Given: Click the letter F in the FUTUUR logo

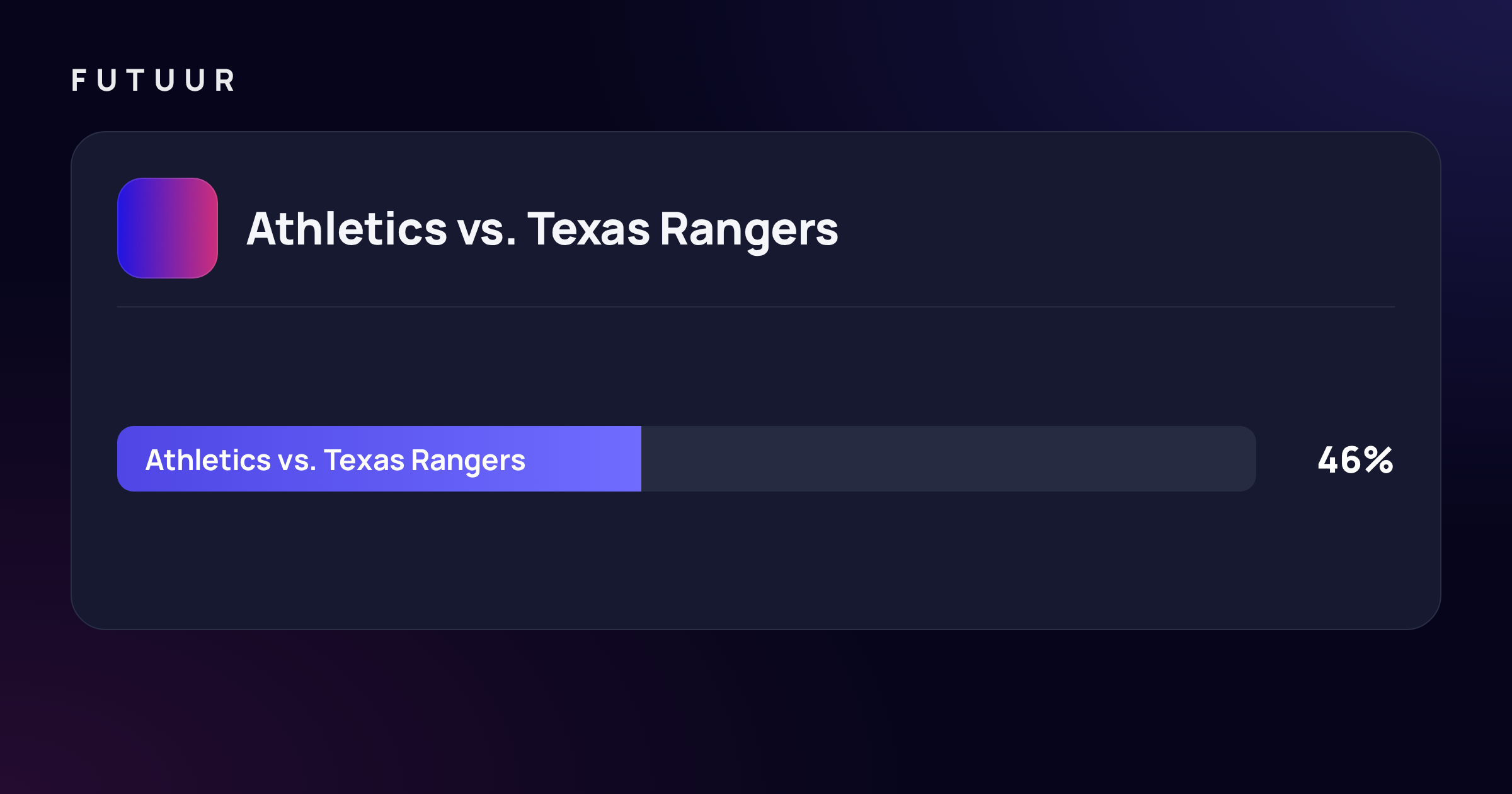Looking at the screenshot, I should coord(79,81).
